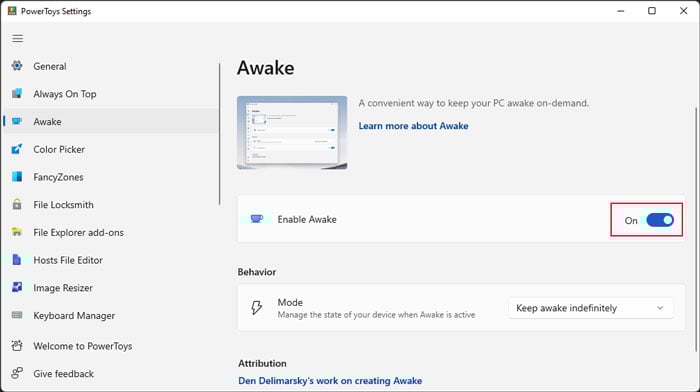This screenshot has height=392, width=700.
Task: Click the Behavior section heading
Action: click(257, 272)
